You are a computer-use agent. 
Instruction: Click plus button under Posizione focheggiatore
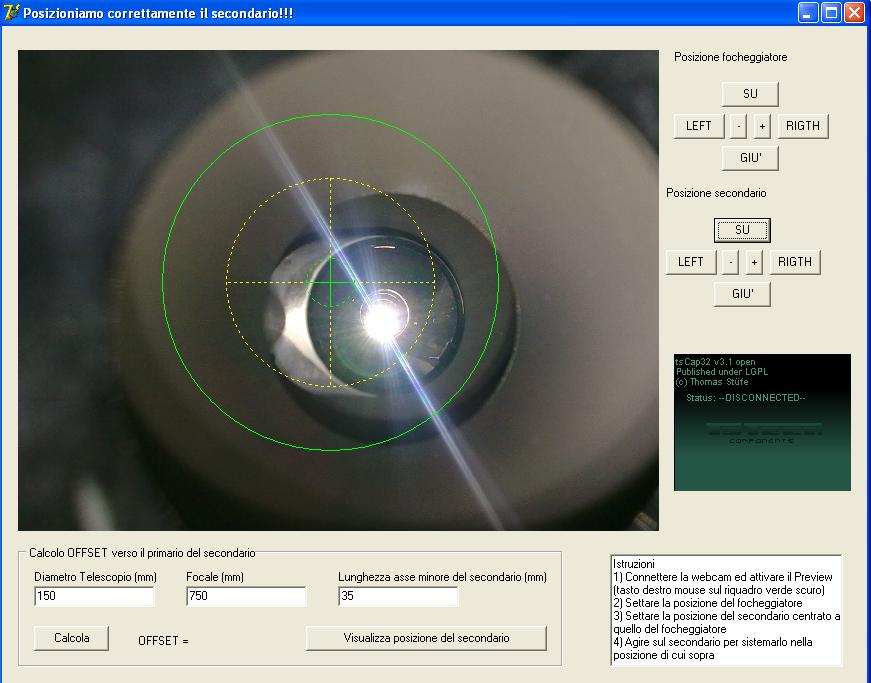point(762,126)
